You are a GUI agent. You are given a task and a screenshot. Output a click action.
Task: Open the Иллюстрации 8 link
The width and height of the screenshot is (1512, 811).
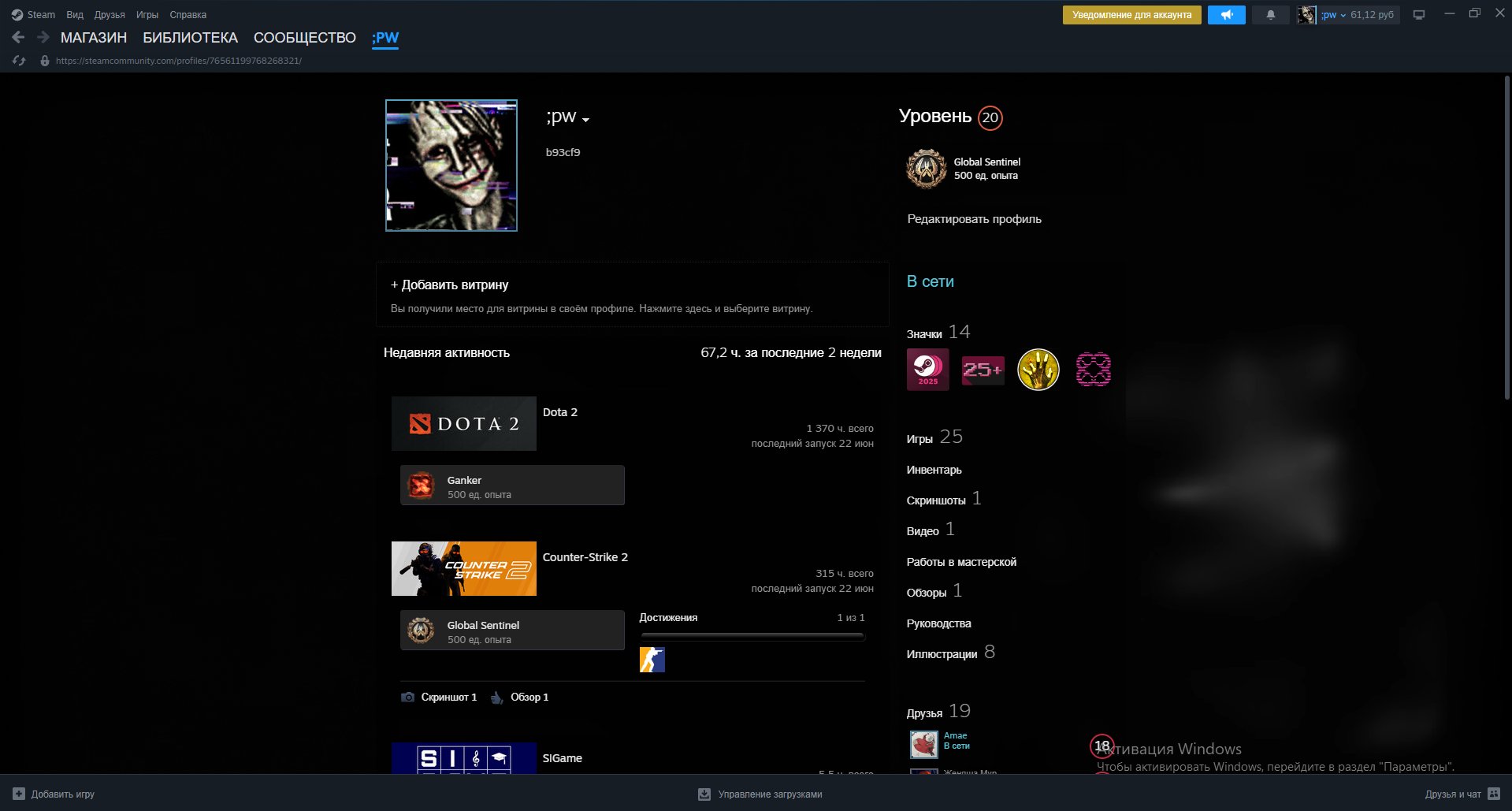tap(951, 653)
